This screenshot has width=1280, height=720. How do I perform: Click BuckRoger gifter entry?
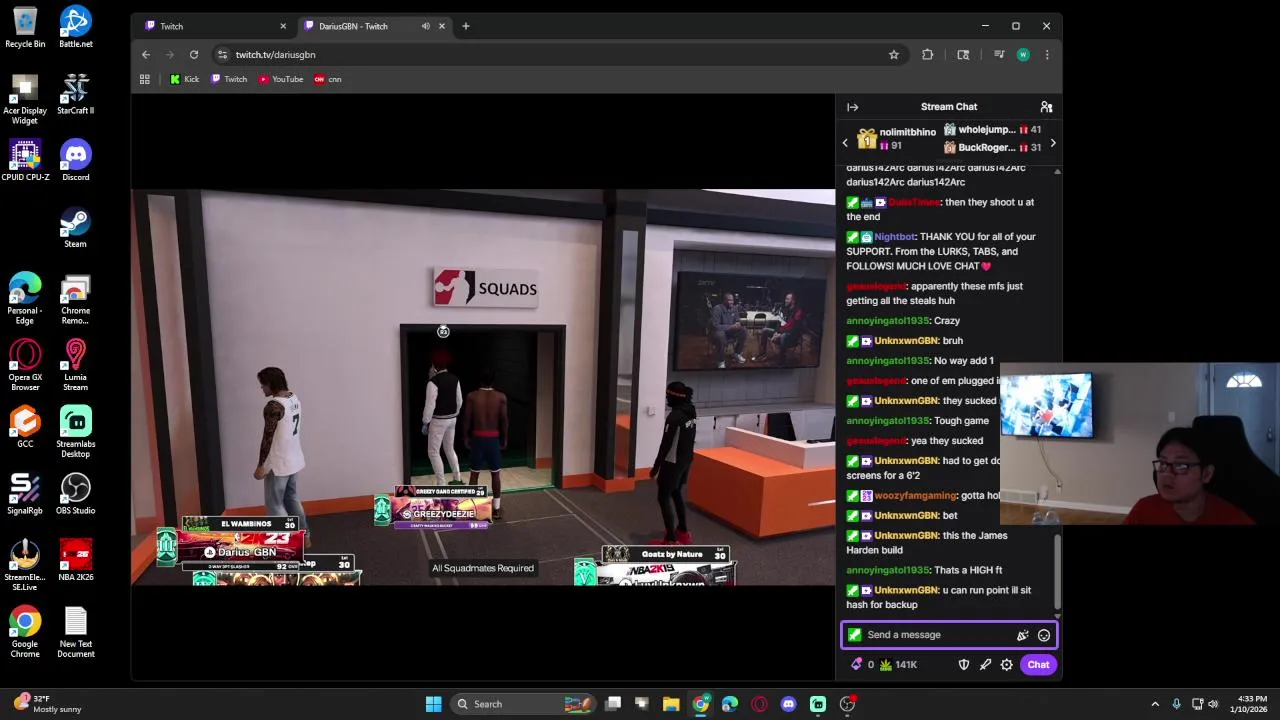point(992,148)
